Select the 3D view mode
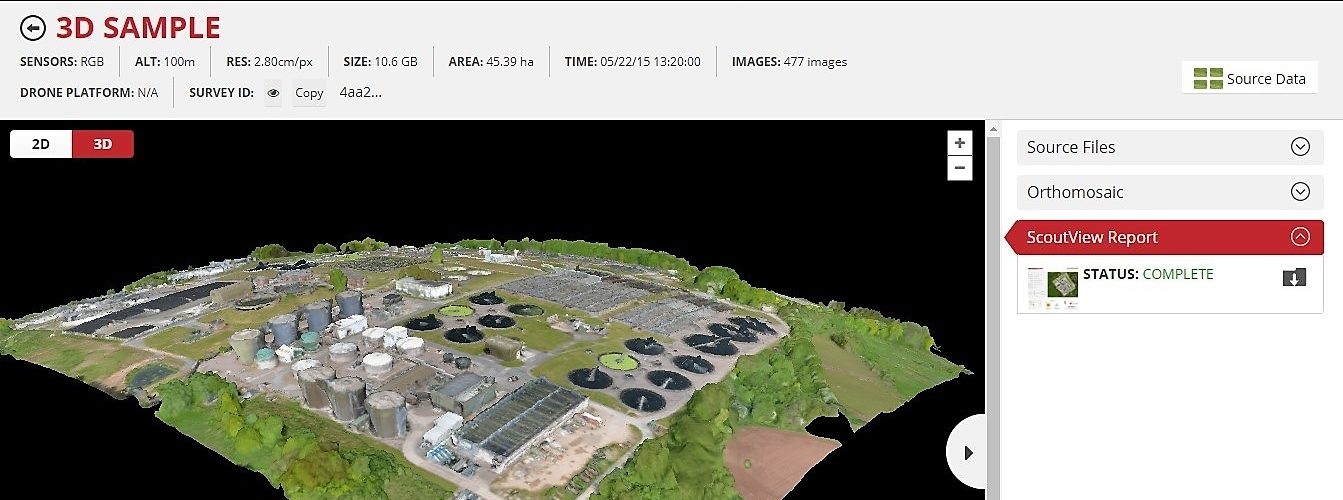Image resolution: width=1343 pixels, height=500 pixels. click(x=102, y=144)
